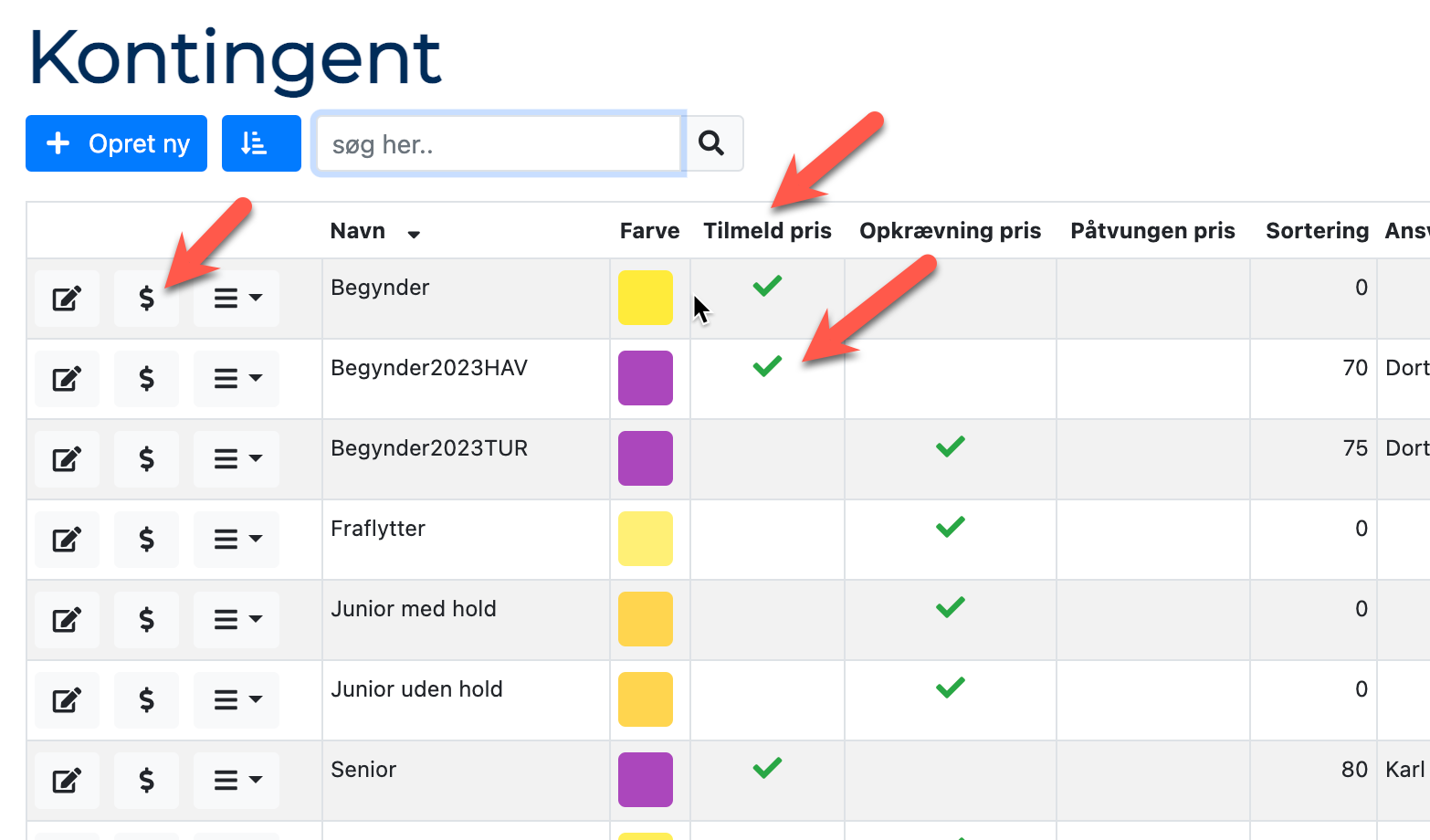Click the Sortering column header
Screen dimensions: 1430x840
(x=1316, y=231)
